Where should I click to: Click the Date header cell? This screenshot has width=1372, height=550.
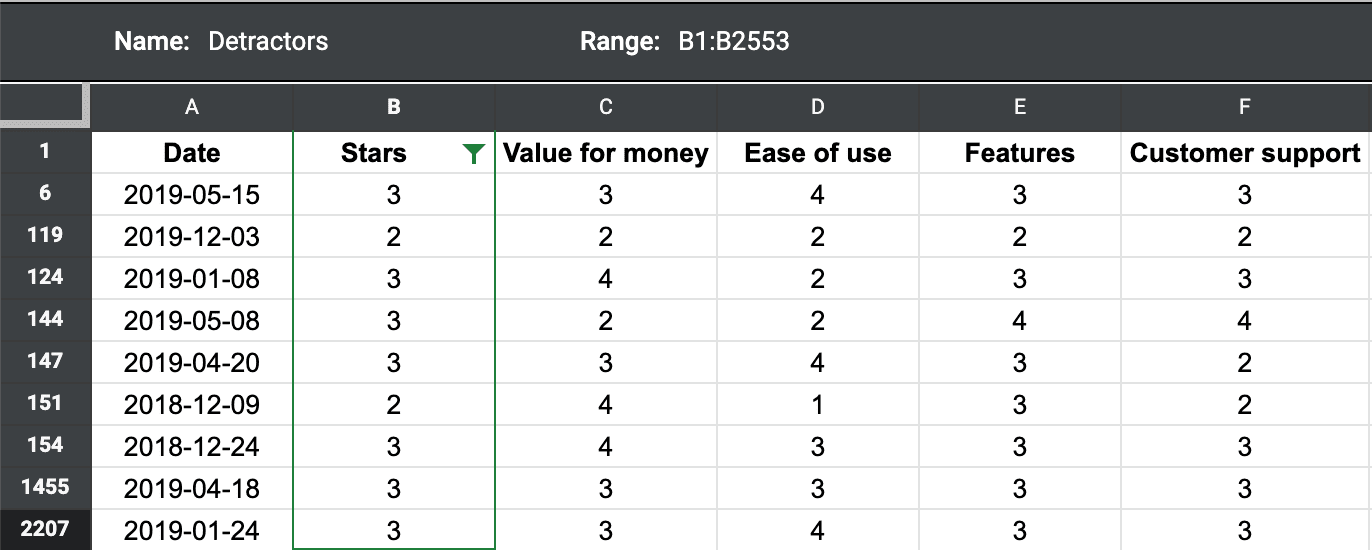click(x=192, y=153)
